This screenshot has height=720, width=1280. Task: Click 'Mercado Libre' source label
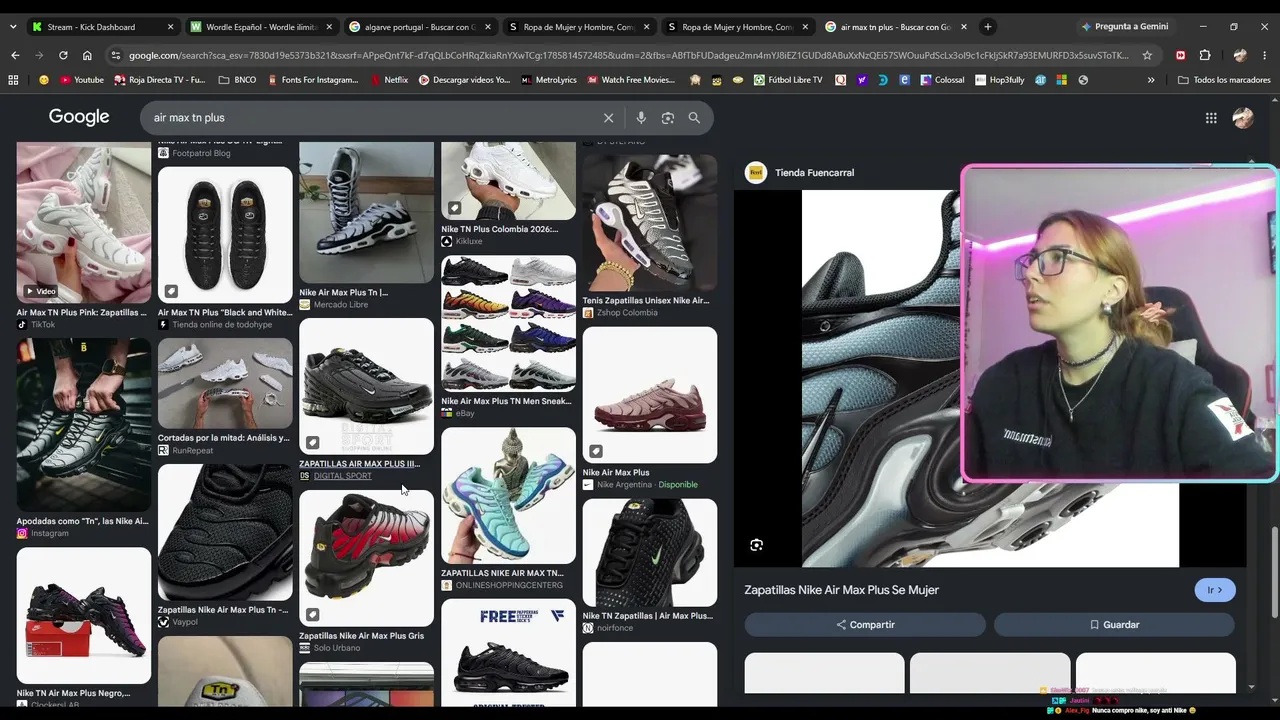click(x=341, y=305)
